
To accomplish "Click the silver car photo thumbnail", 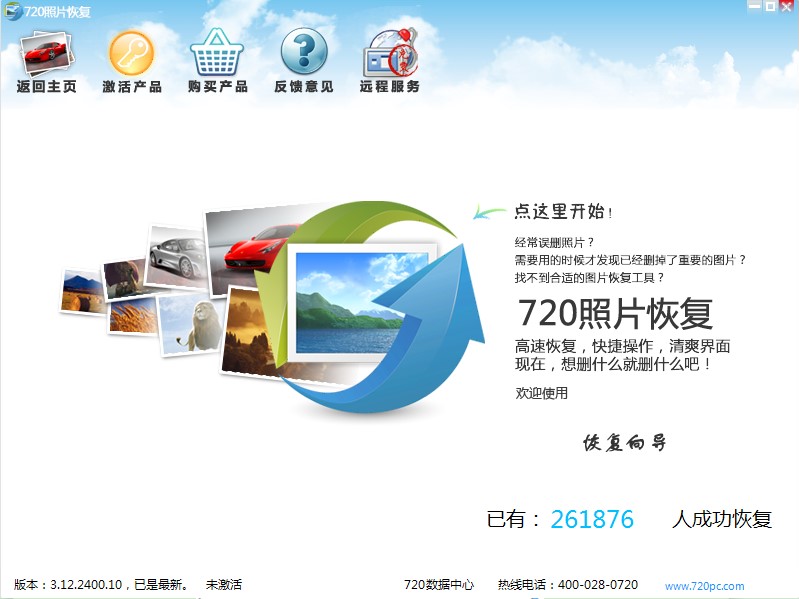I will pyautogui.click(x=176, y=258).
